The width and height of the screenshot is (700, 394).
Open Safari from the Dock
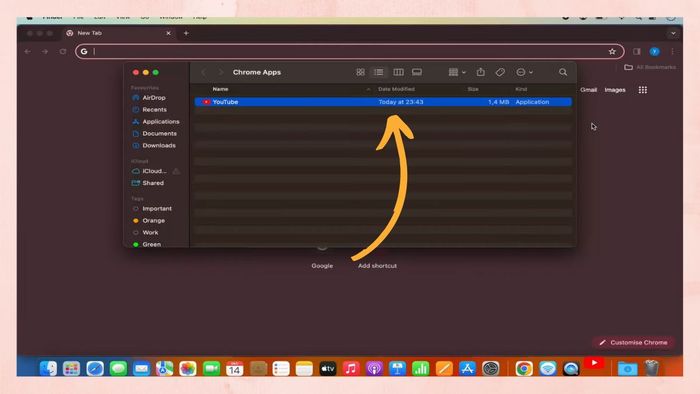coord(95,369)
